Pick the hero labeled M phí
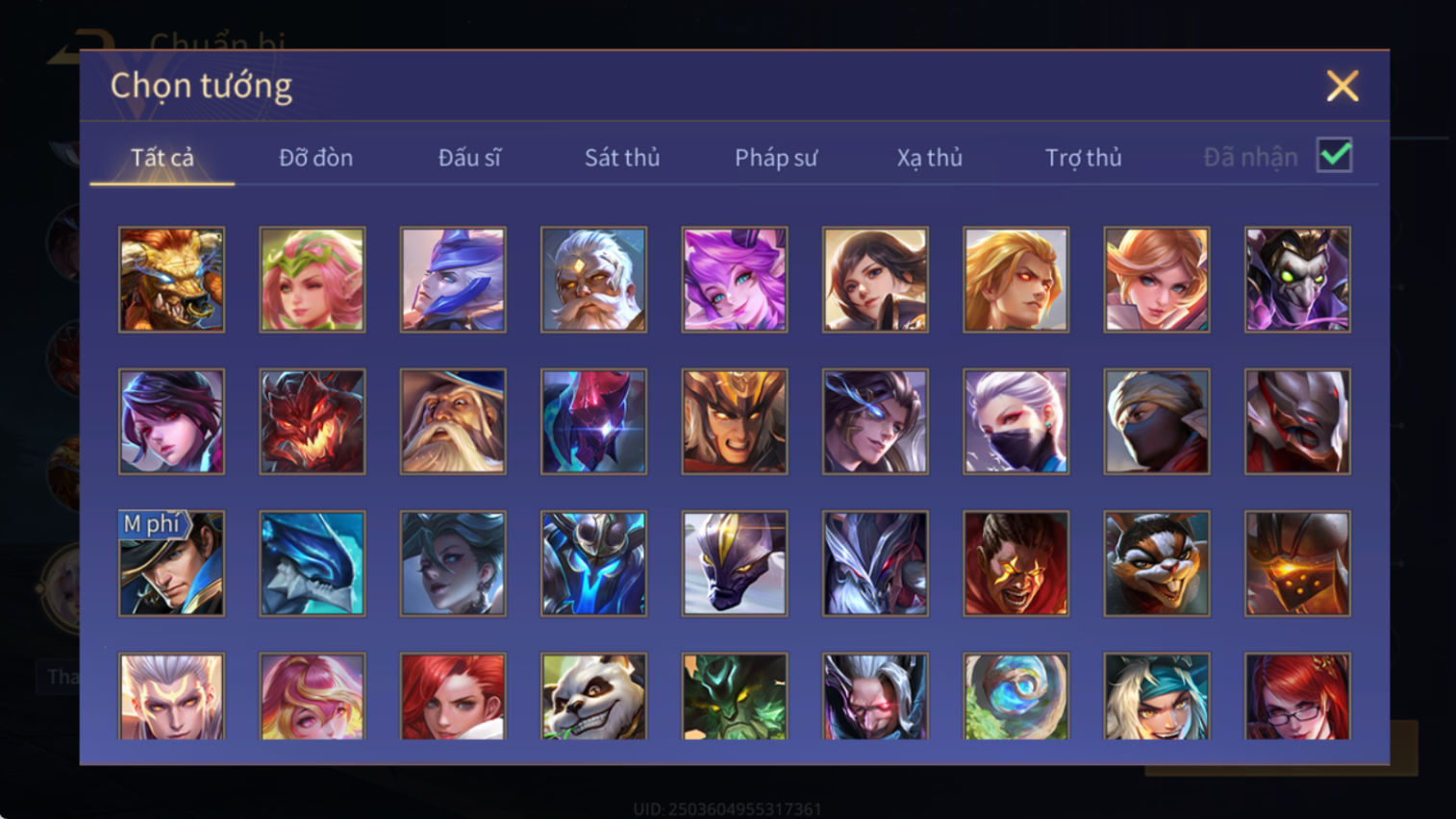1456x819 pixels. [x=171, y=563]
